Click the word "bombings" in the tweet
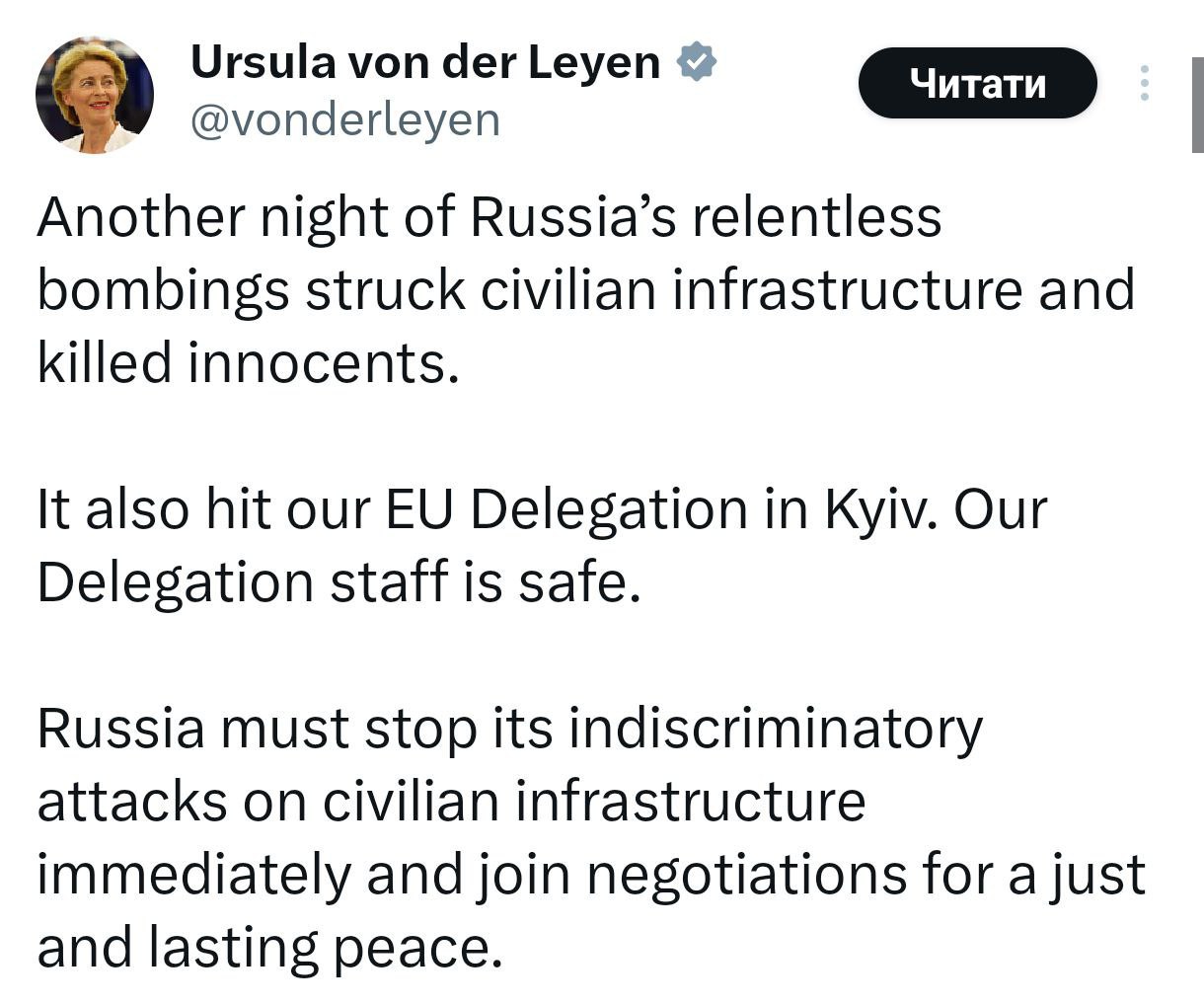This screenshot has height=1005, width=1204. (164, 291)
